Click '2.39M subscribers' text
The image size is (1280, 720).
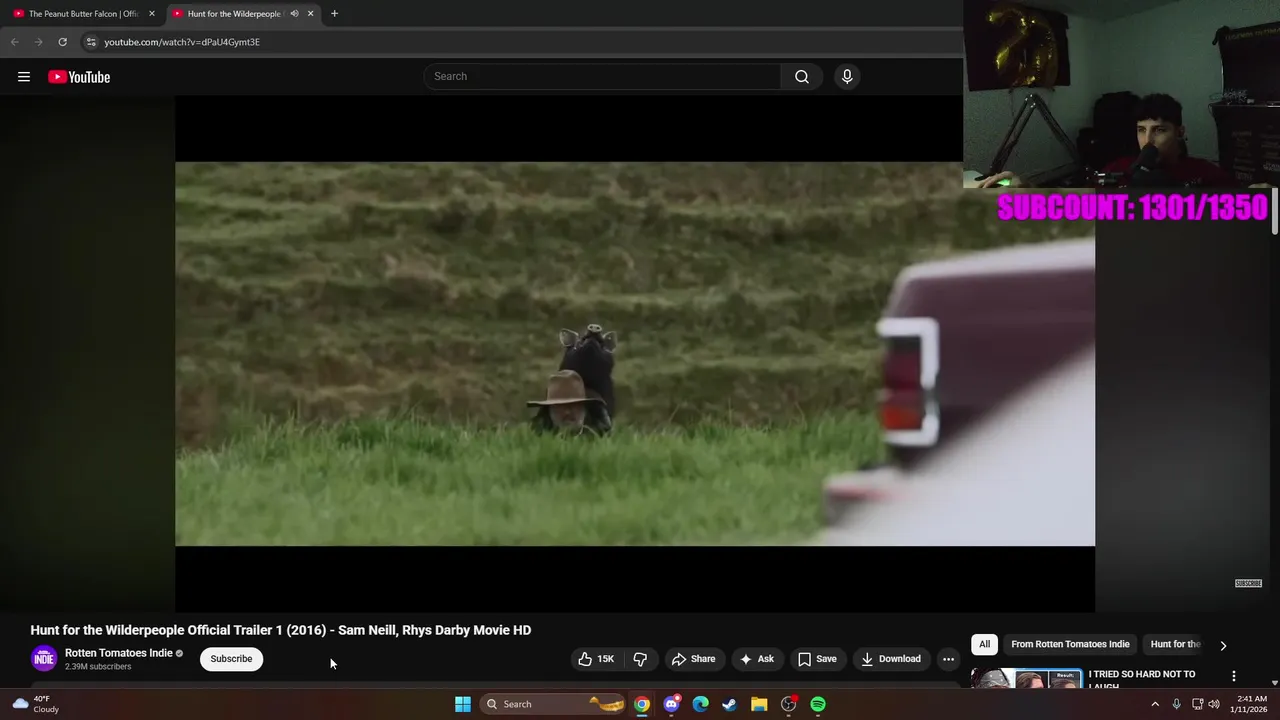click(98, 667)
